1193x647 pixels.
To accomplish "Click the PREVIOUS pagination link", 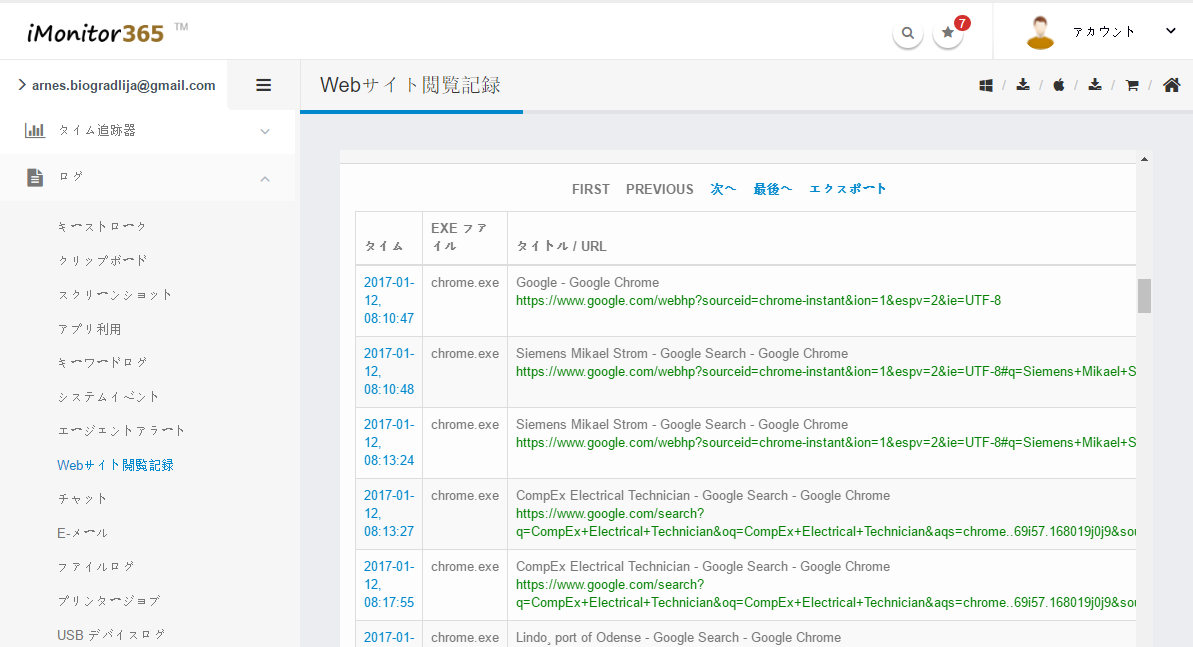I will (660, 189).
